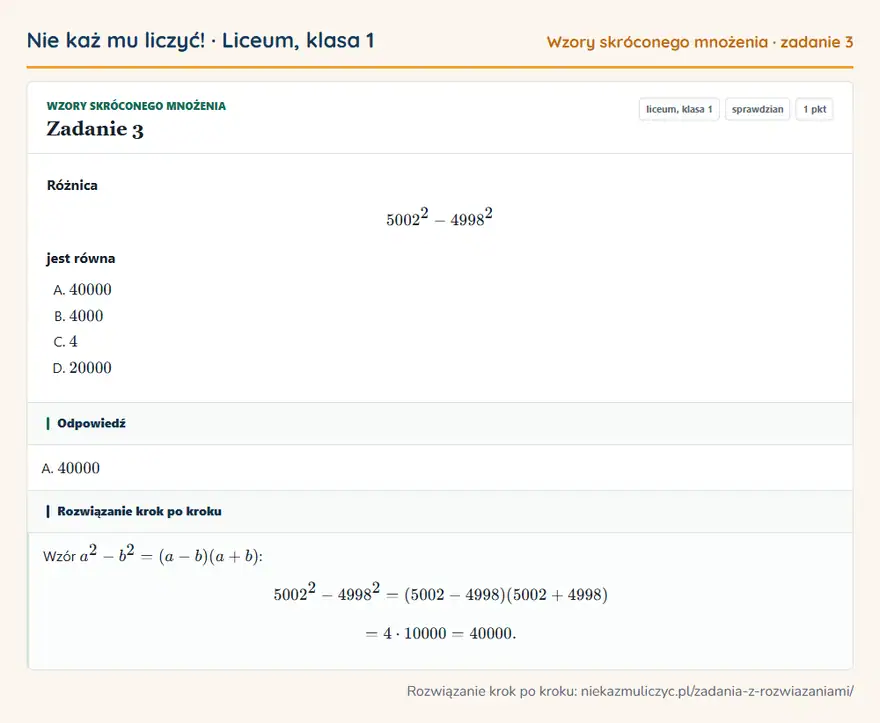This screenshot has height=723, width=880.
Task: Choose answer option C. 4
Action: point(66,342)
